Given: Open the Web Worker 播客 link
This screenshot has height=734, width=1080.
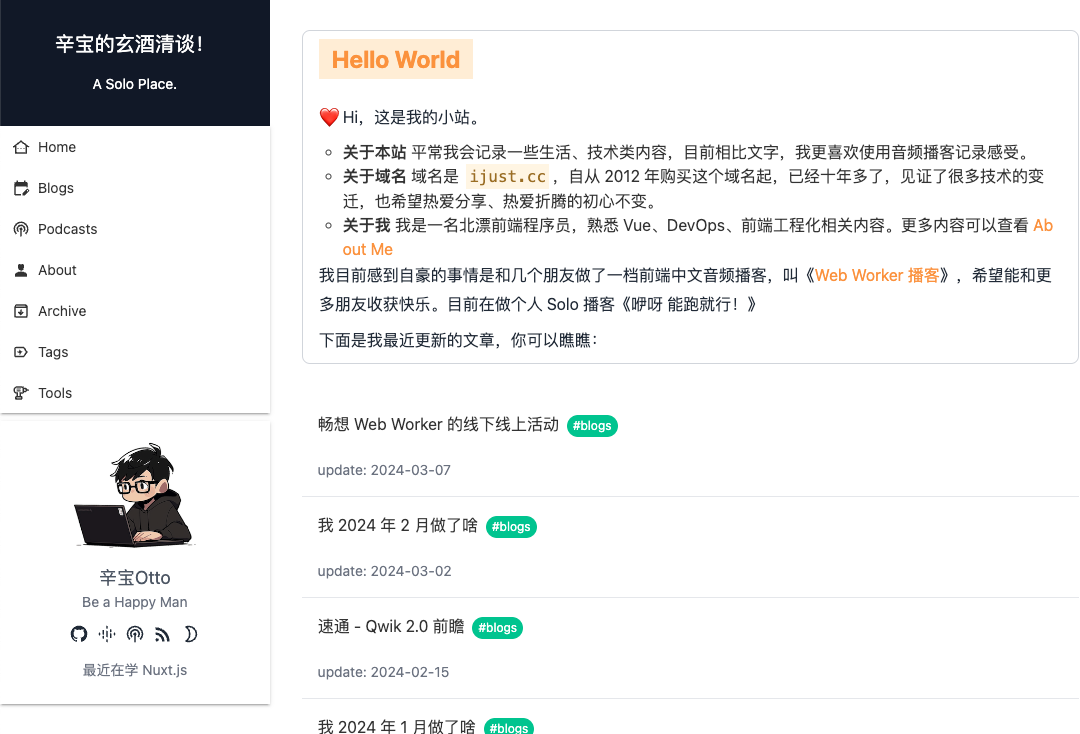Looking at the screenshot, I should (x=877, y=275).
